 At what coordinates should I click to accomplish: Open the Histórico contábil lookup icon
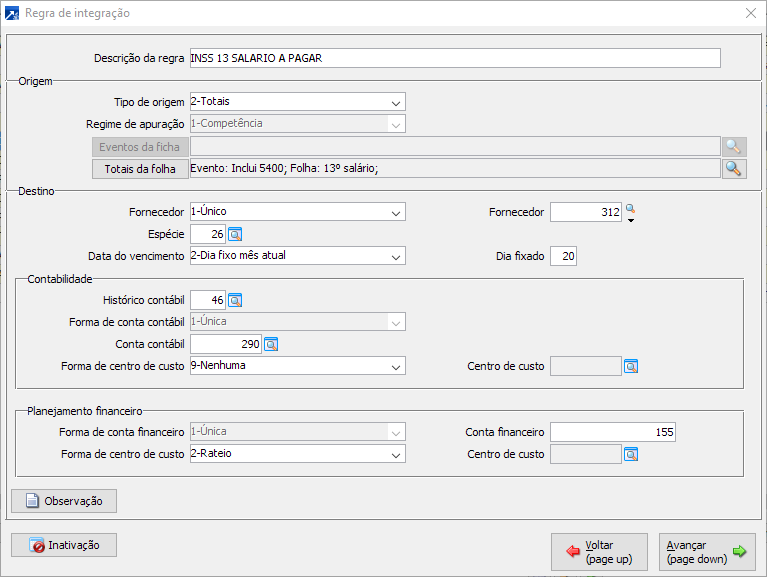pyautogui.click(x=235, y=300)
